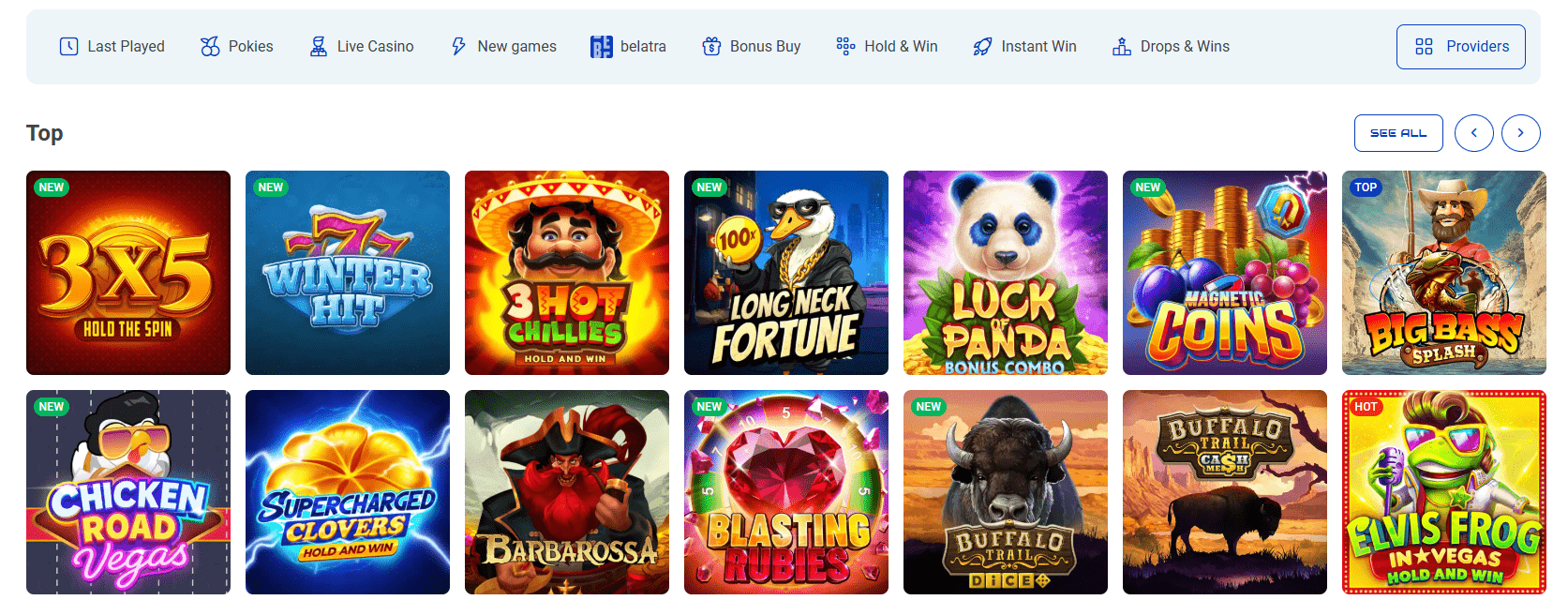Open the Last Played category
The width and height of the screenshot is (1568, 600).
112,47
